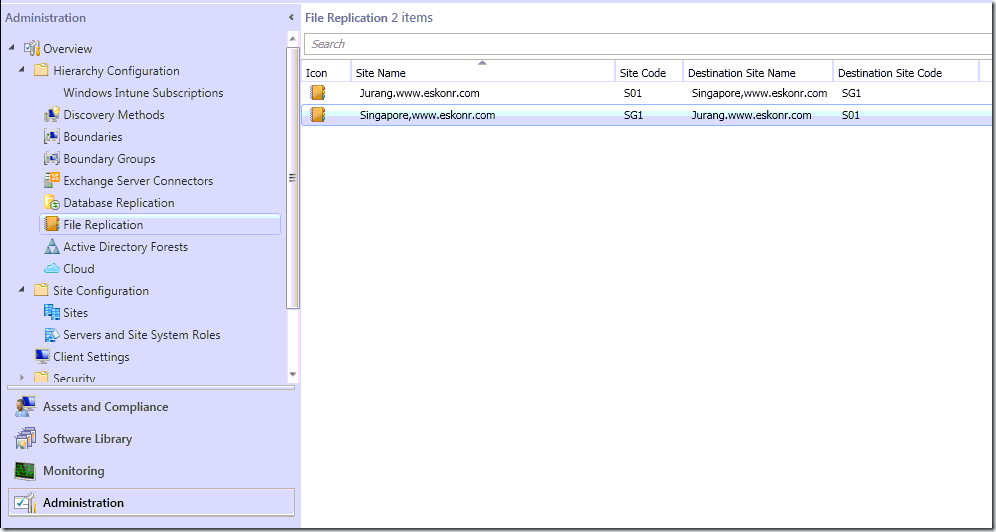Switch to Assets and Compliance workspace

(105, 407)
